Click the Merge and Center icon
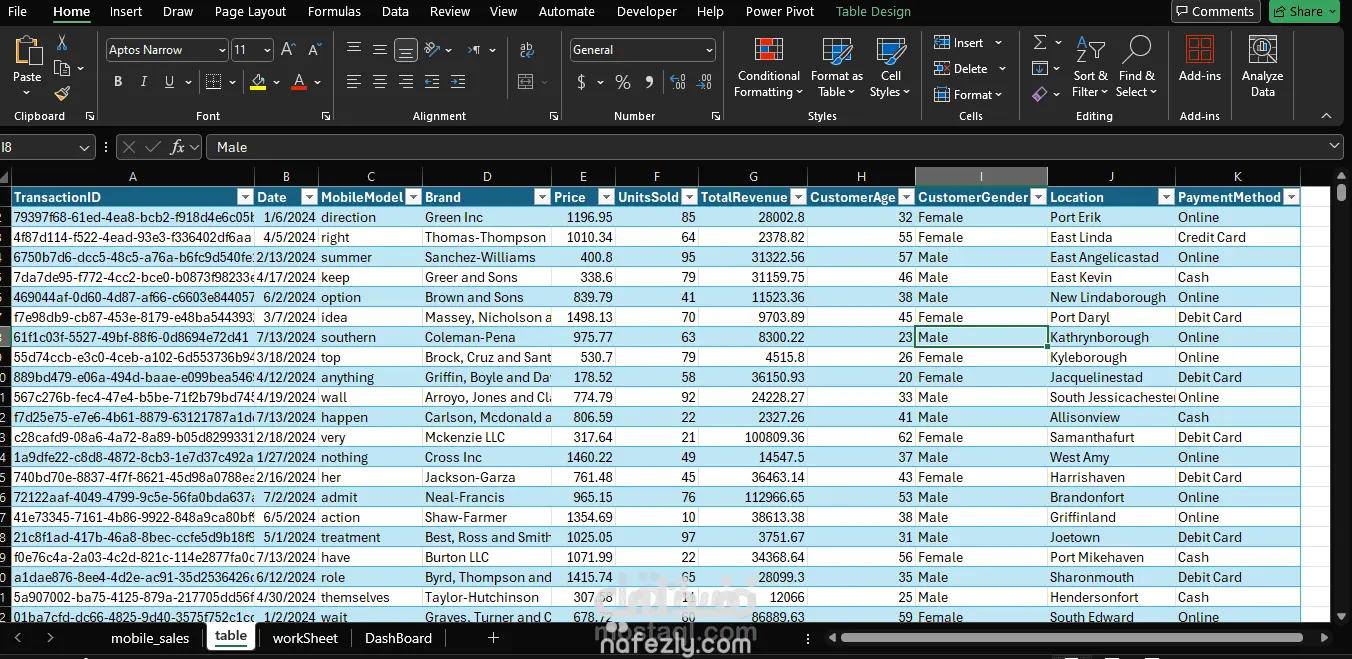Viewport: 1352px width, 659px height. point(525,82)
